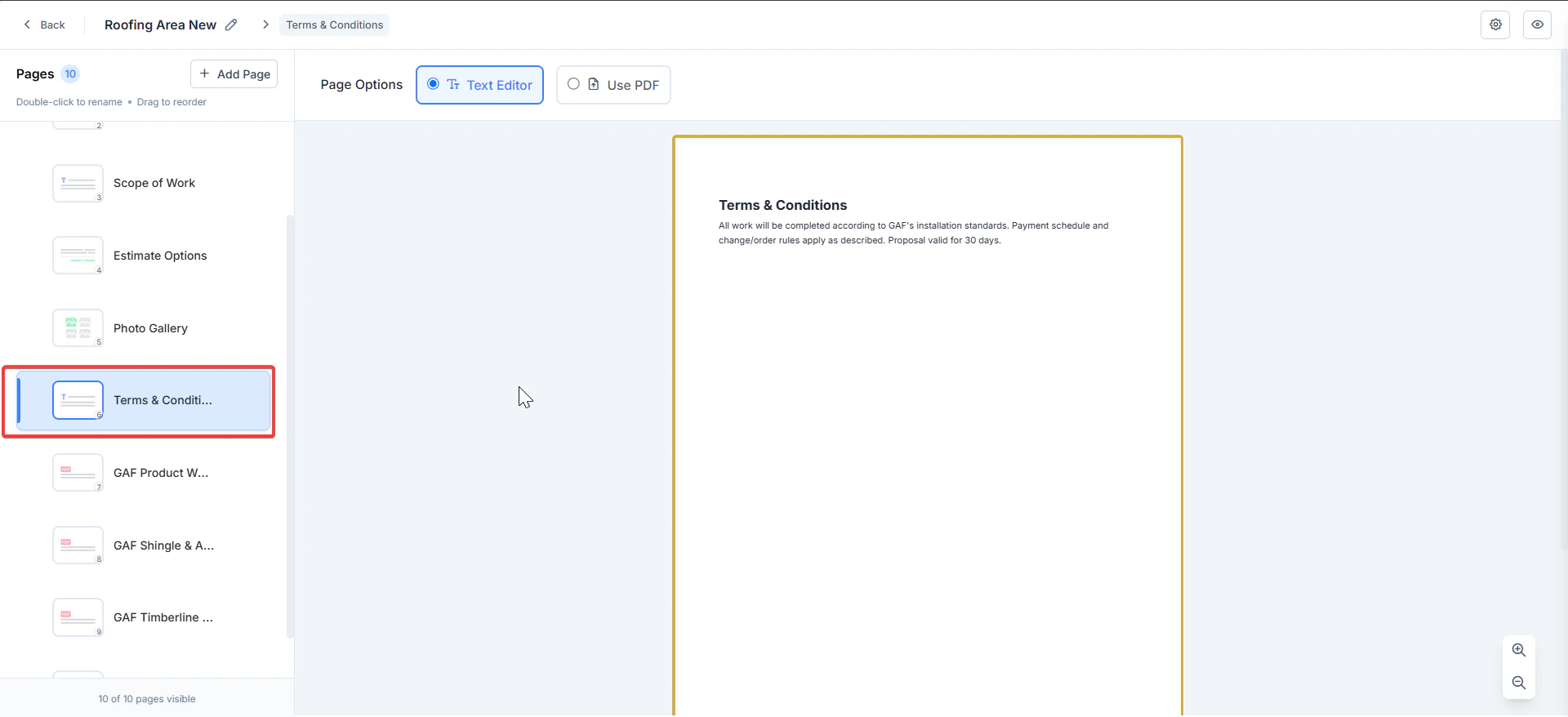Click the Add Page button
1568x717 pixels.
(x=234, y=73)
